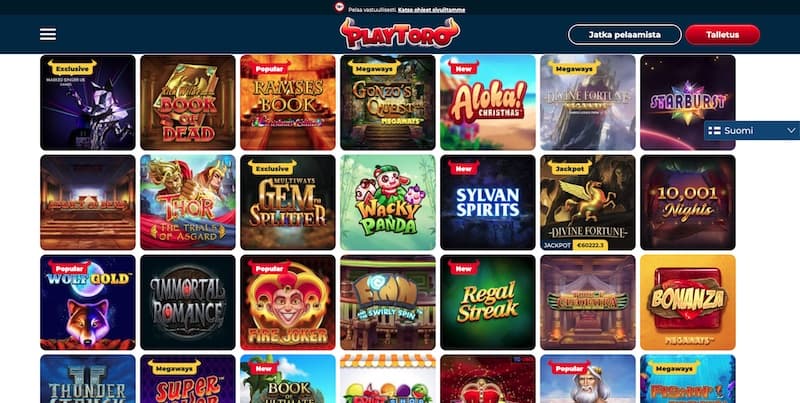The height and width of the screenshot is (403, 800).
Task: Open the Book of Dead game
Action: (188, 103)
